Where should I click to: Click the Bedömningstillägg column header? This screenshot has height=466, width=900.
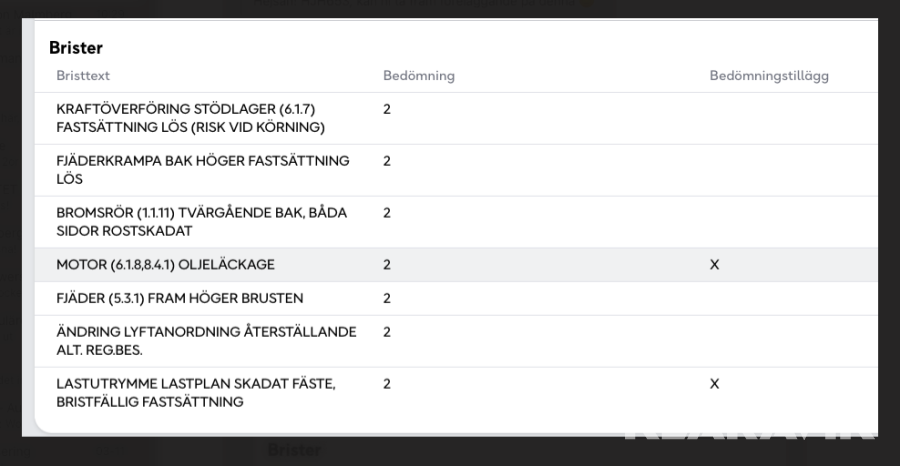click(768, 76)
